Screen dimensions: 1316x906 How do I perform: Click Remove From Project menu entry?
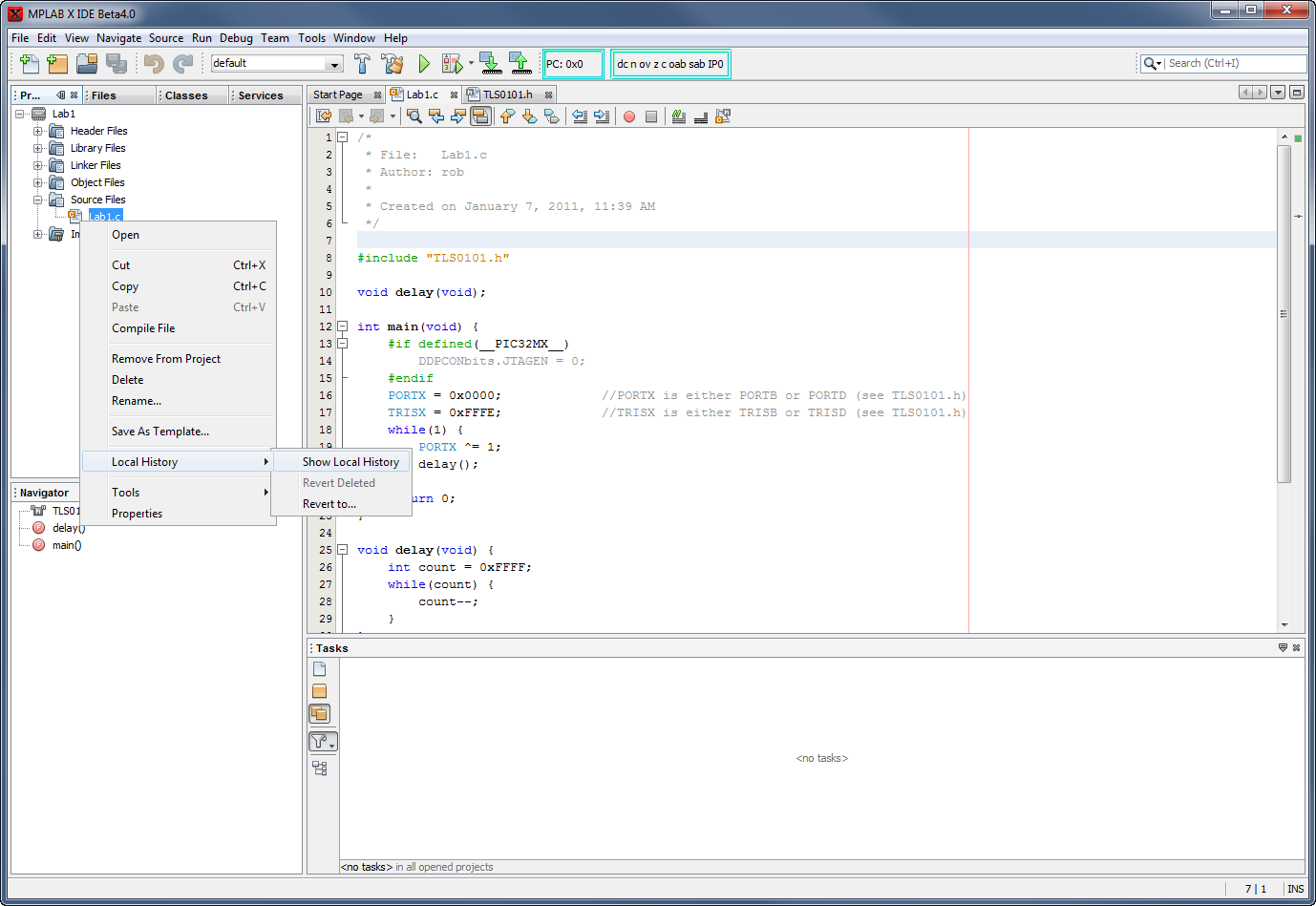[166, 359]
